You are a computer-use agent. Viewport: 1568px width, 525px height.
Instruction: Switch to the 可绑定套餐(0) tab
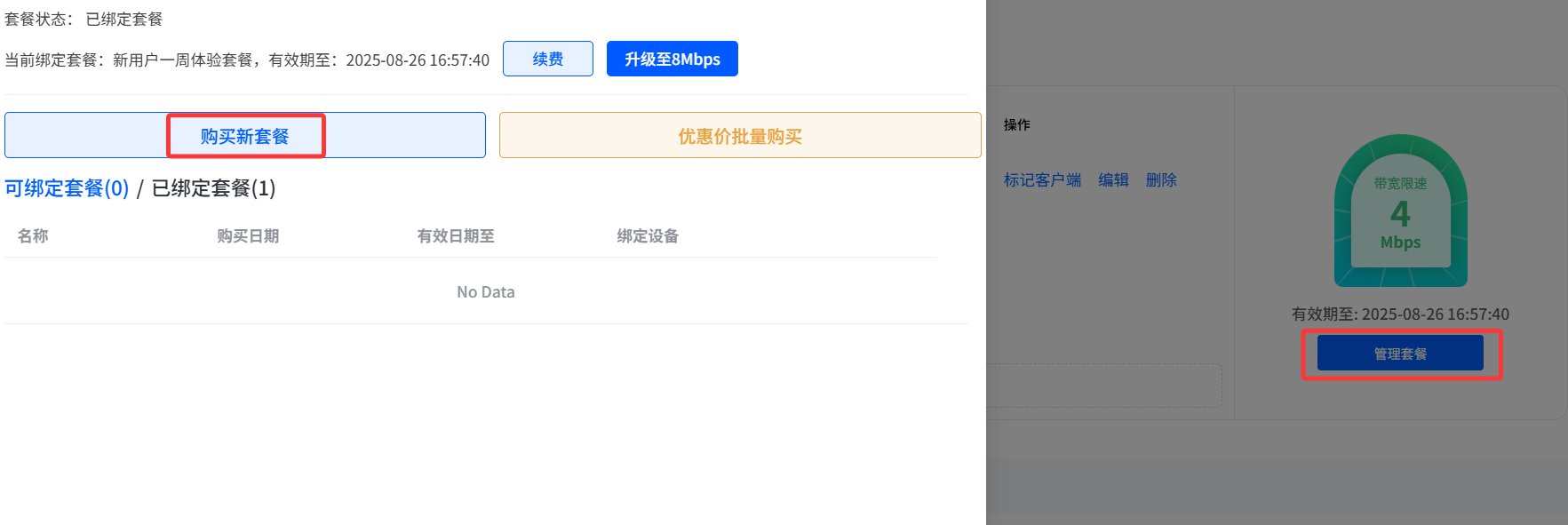pos(67,188)
